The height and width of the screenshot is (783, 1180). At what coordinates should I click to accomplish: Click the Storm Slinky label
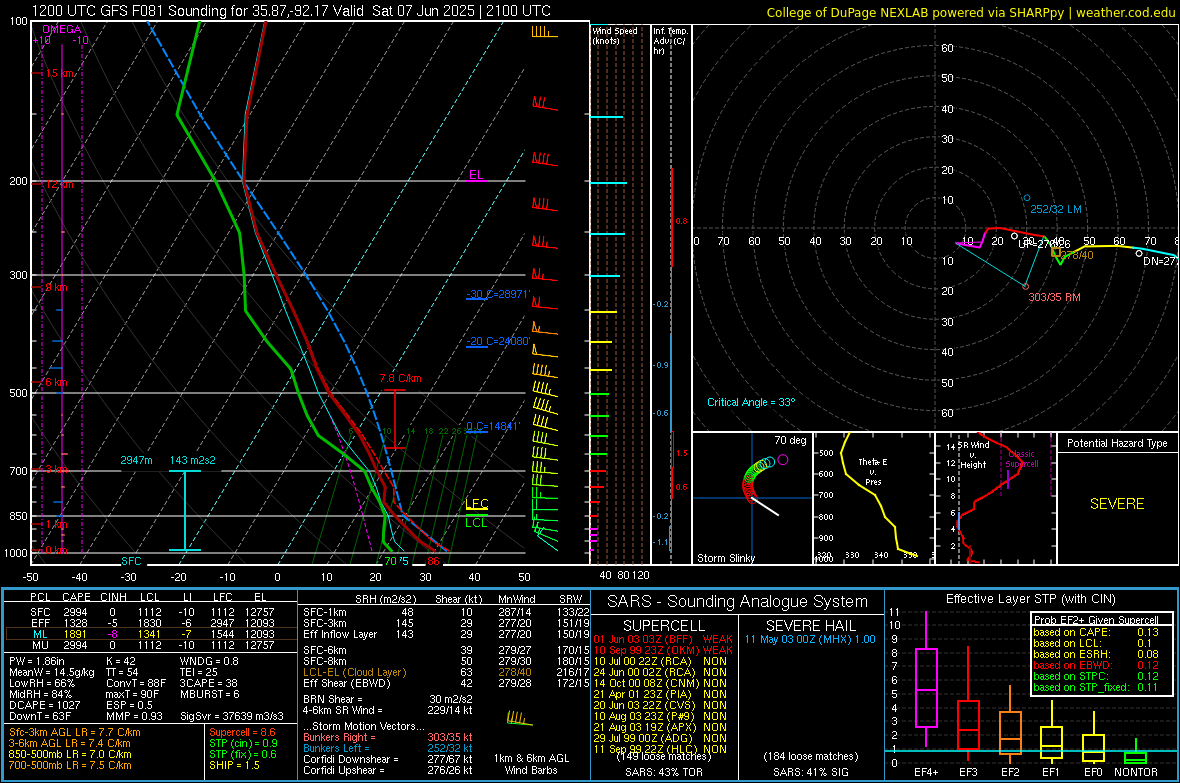coord(725,558)
